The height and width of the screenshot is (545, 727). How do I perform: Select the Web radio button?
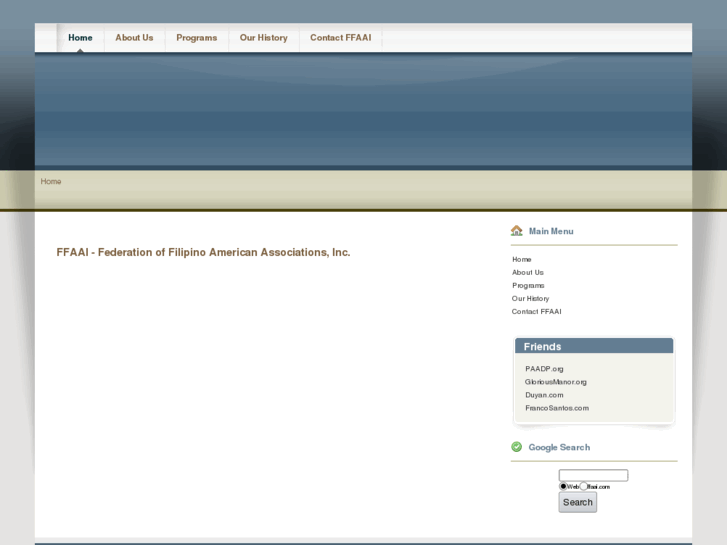(563, 486)
